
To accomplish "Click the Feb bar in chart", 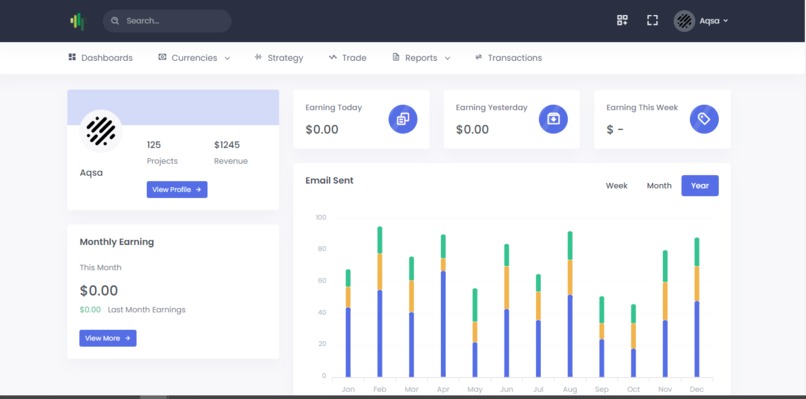I will (x=380, y=302).
